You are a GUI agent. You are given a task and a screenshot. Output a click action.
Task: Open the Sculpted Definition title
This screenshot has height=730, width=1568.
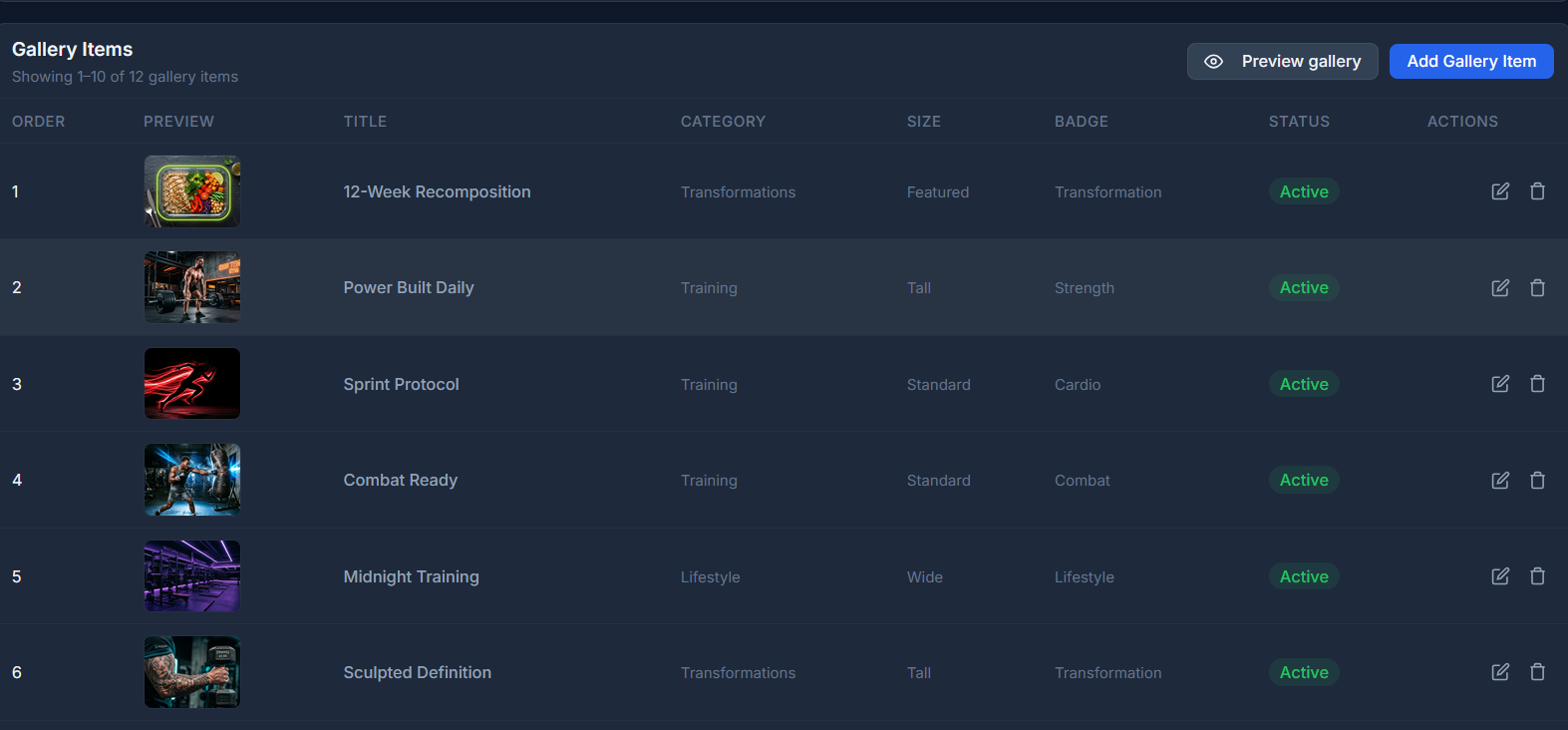click(418, 672)
